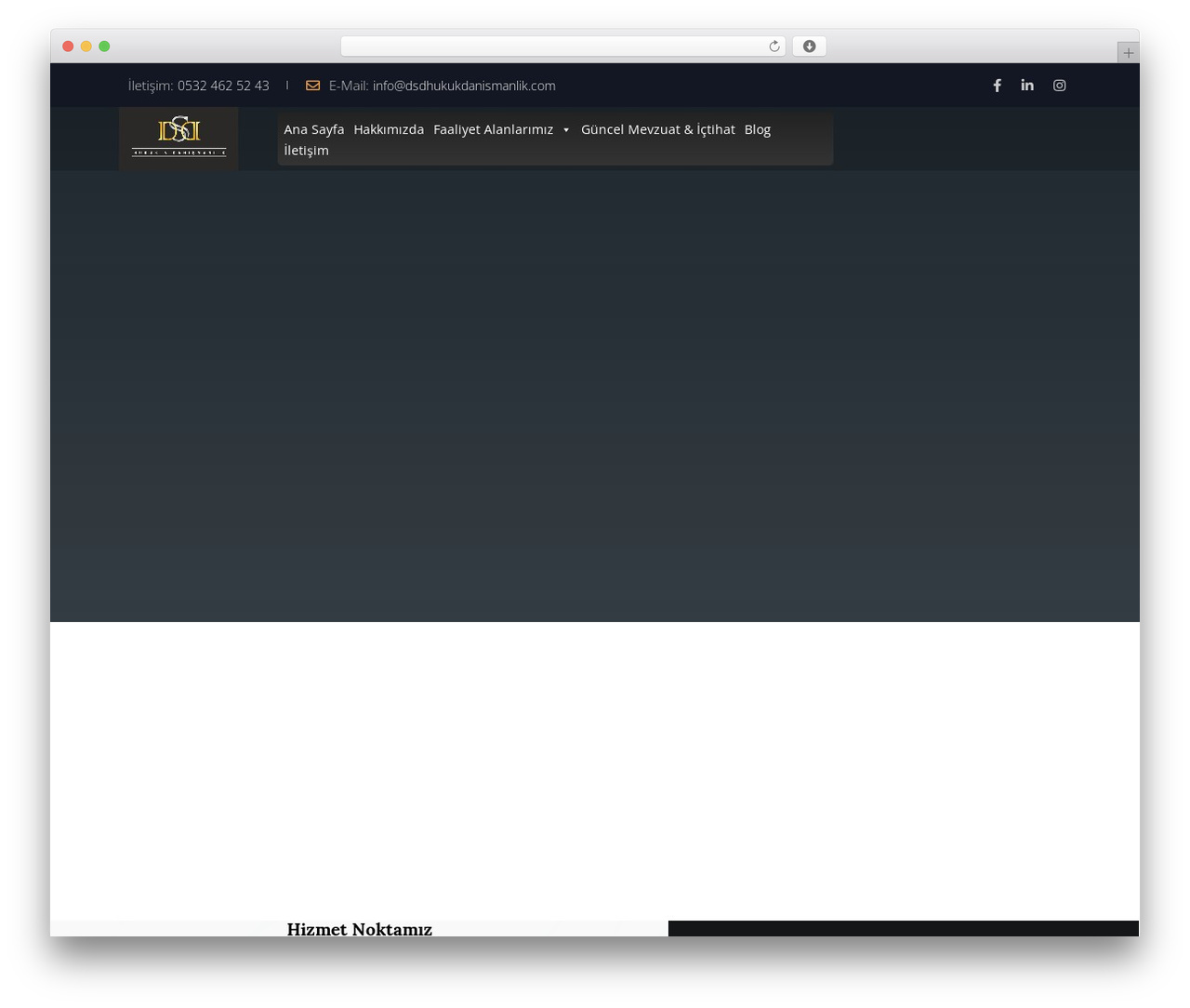Open the Blog menu item

click(758, 129)
